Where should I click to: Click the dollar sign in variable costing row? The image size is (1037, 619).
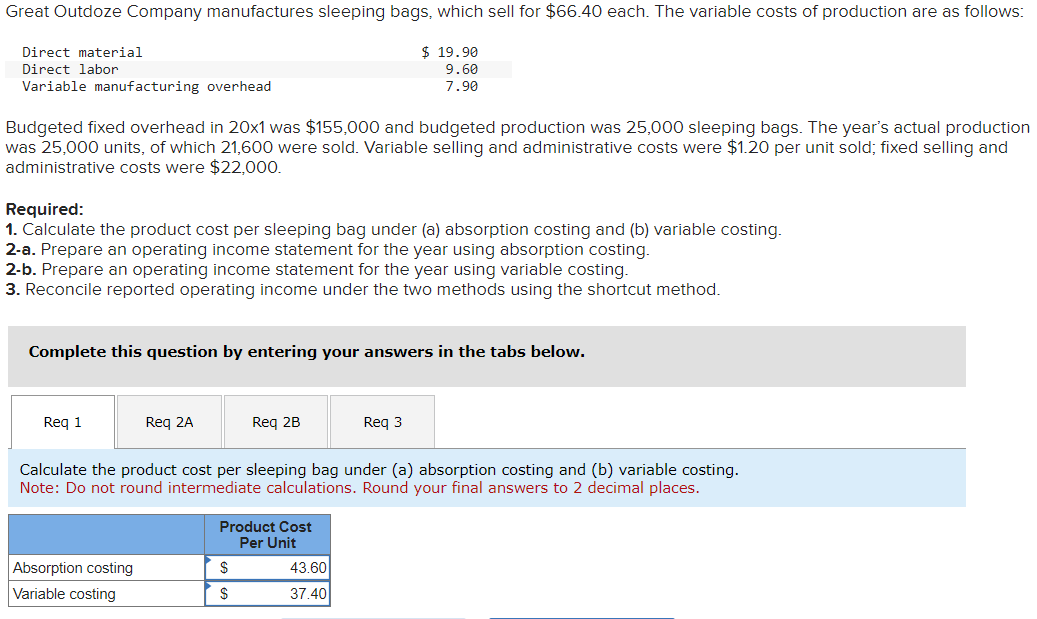click(x=222, y=592)
